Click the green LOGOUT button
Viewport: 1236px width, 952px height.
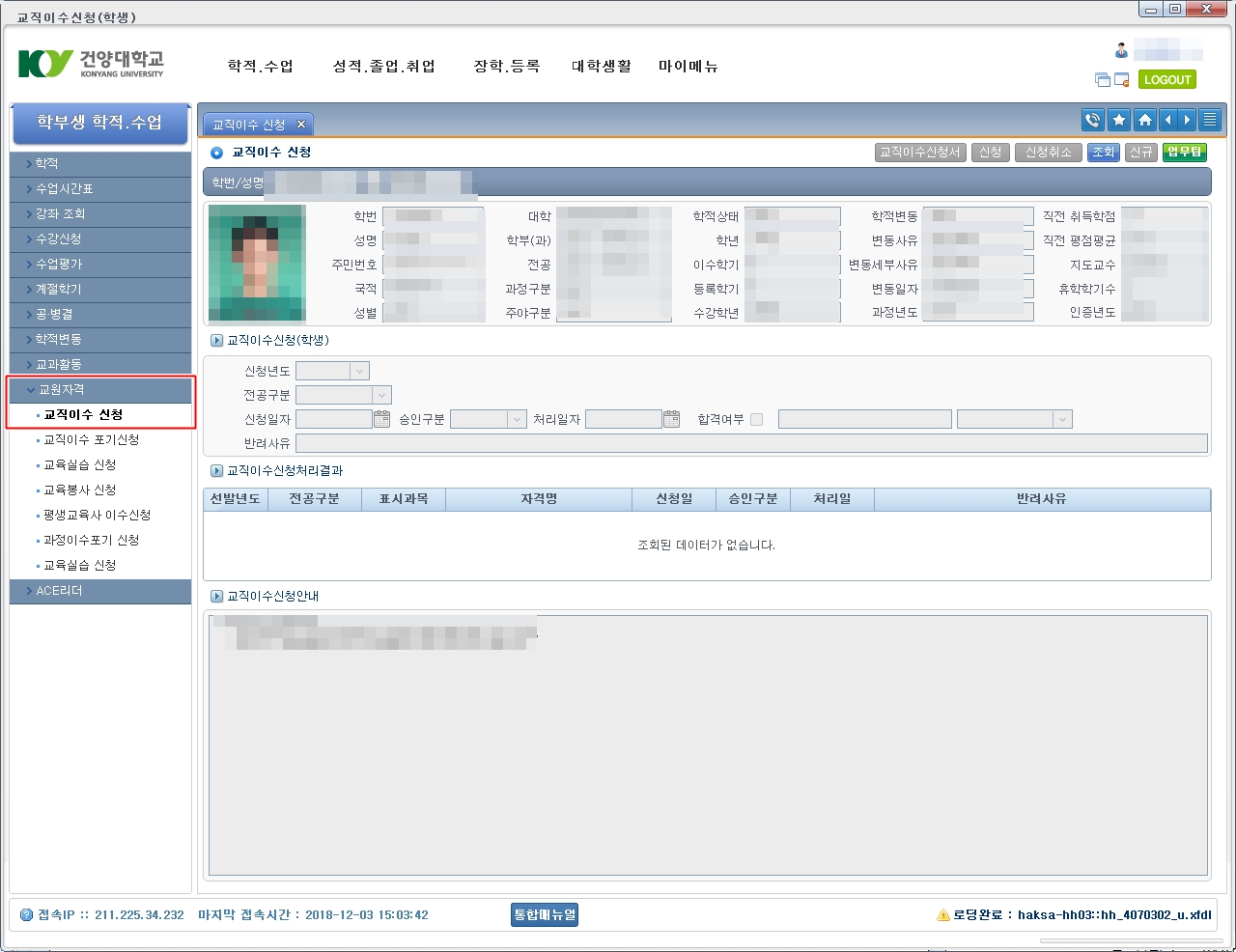pyautogui.click(x=1166, y=80)
